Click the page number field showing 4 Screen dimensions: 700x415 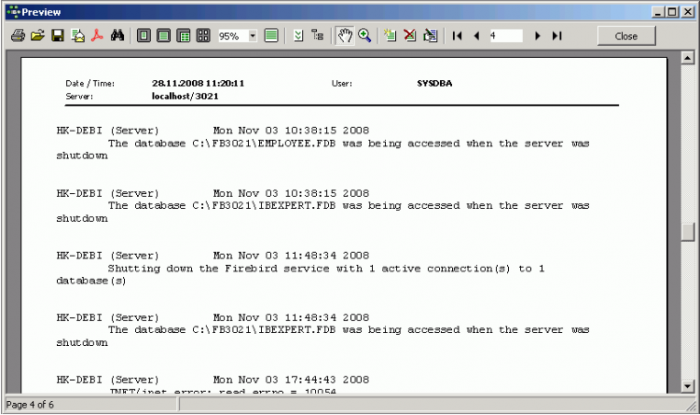click(x=506, y=36)
